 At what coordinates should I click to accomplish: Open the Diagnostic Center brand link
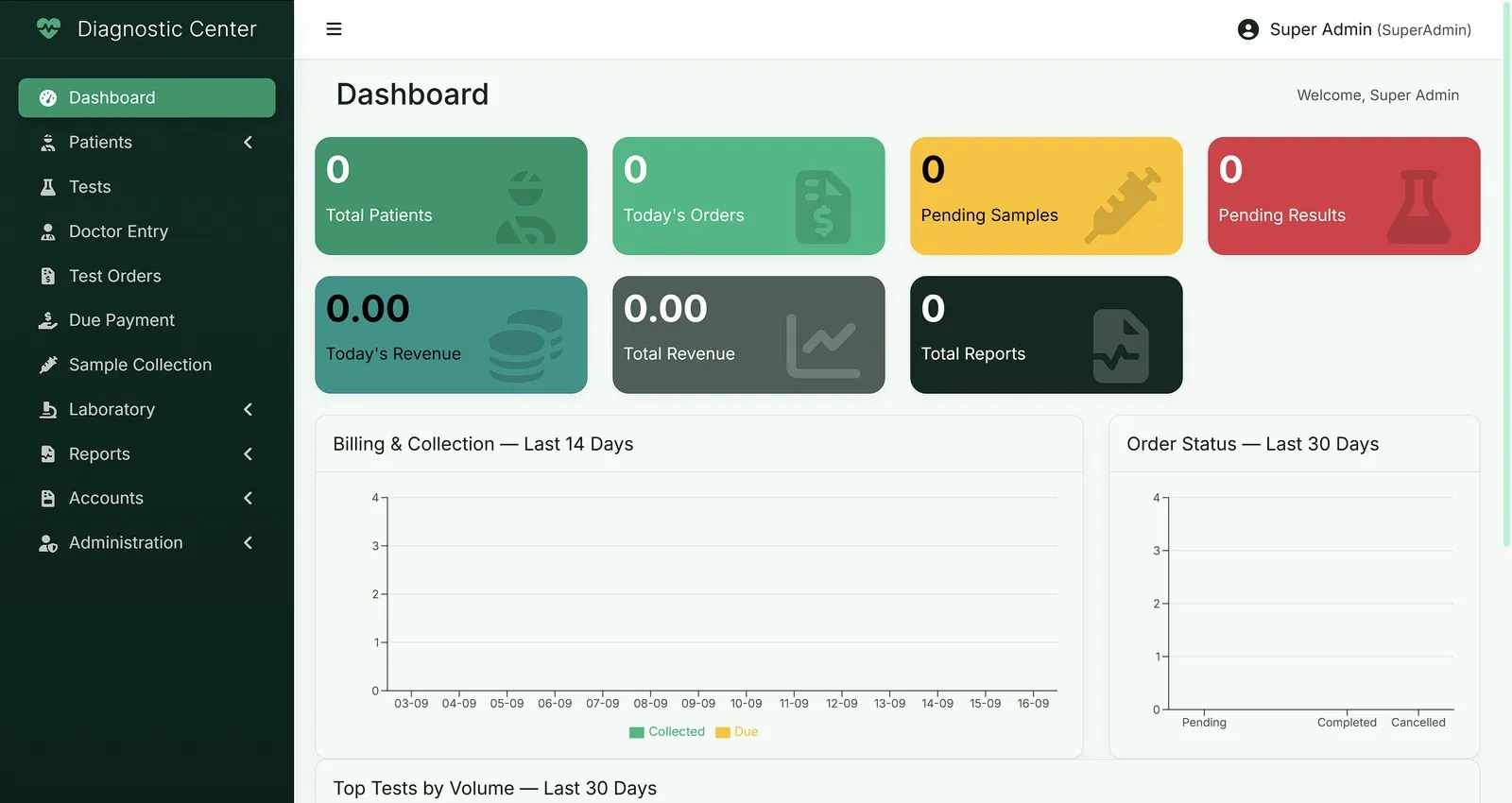click(x=146, y=29)
